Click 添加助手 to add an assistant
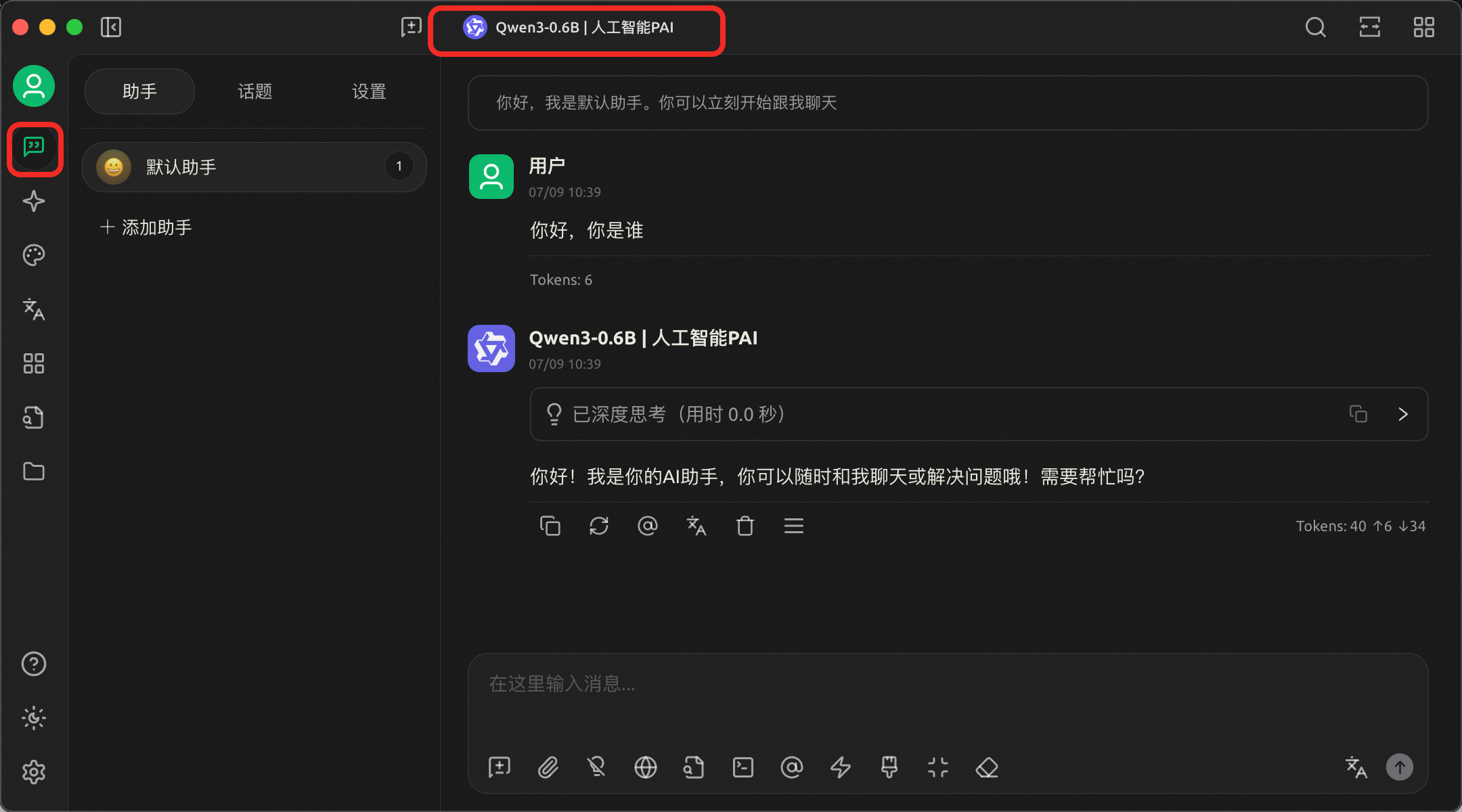 click(146, 227)
